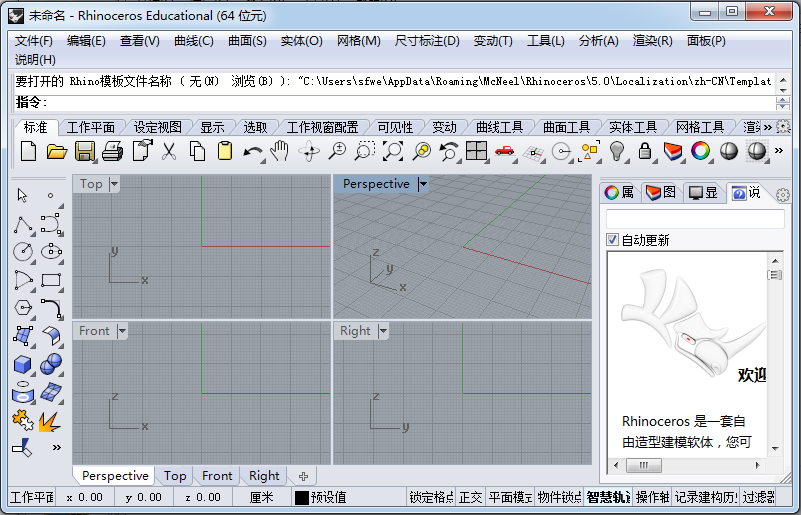The width and height of the screenshot is (801, 515).
Task: Uncheck the 自动更新 checkbox
Action: tap(613, 240)
